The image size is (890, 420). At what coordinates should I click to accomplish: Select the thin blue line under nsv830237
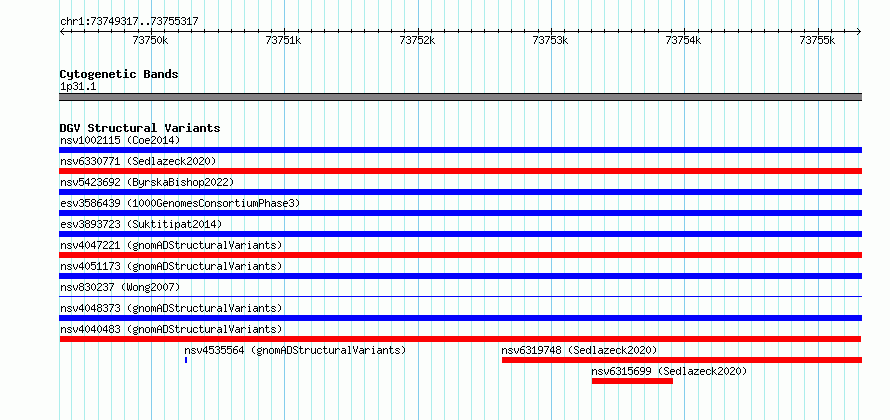tap(460, 296)
